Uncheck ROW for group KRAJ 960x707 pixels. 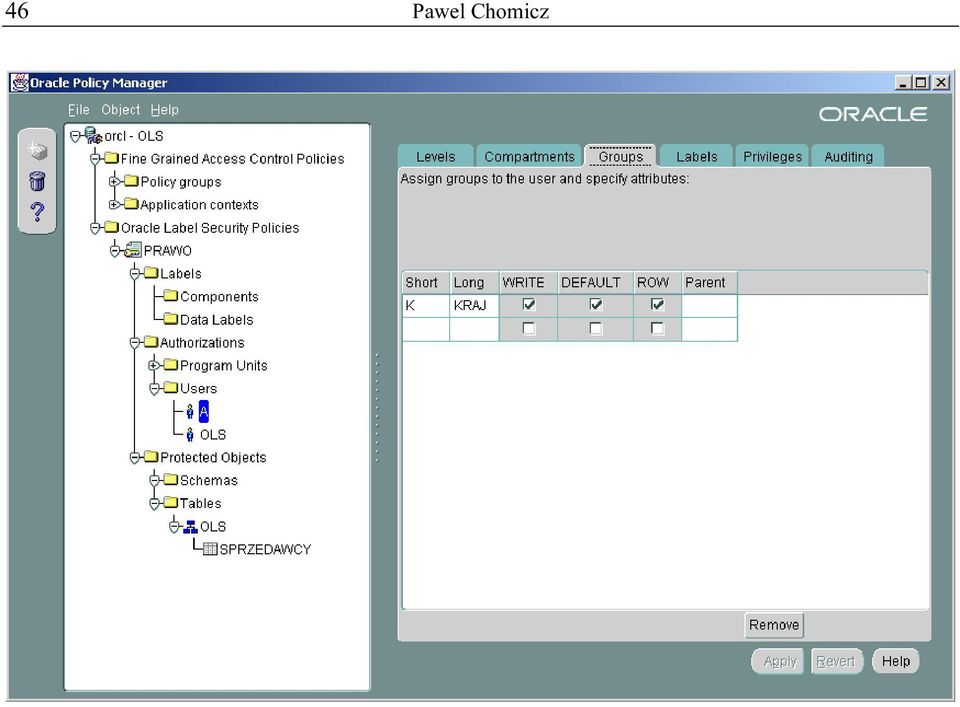pyautogui.click(x=657, y=304)
